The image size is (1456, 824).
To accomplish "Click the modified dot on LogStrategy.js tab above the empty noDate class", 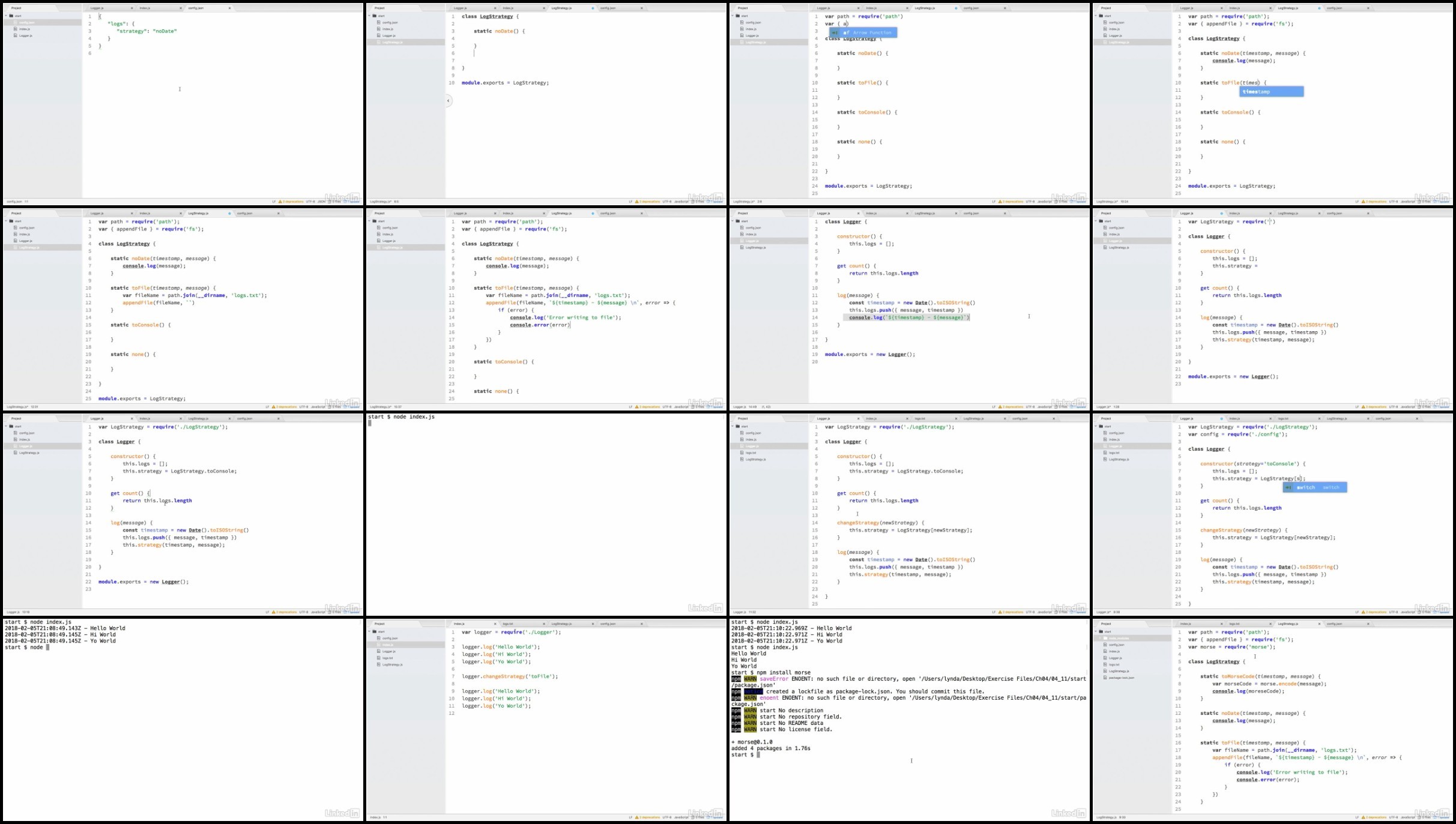I will [x=593, y=8].
